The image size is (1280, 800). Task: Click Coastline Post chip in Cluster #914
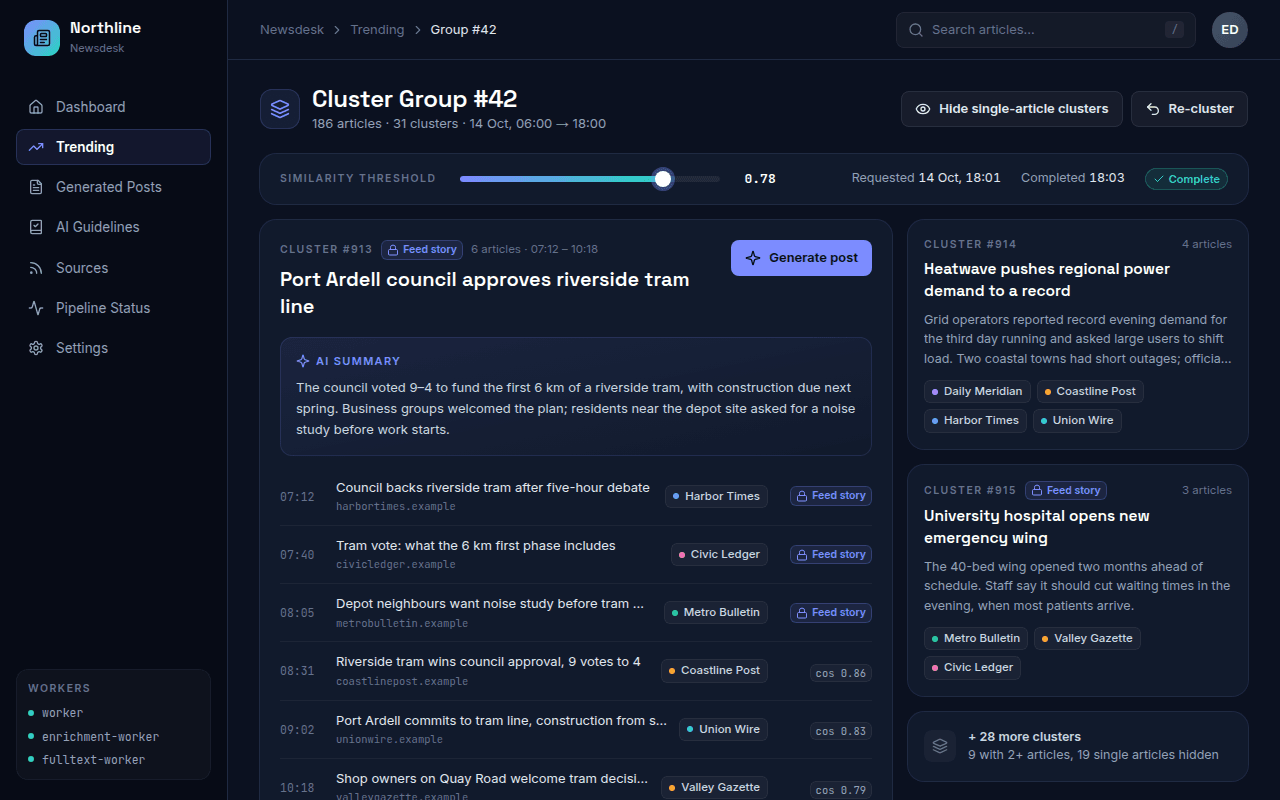point(1090,391)
